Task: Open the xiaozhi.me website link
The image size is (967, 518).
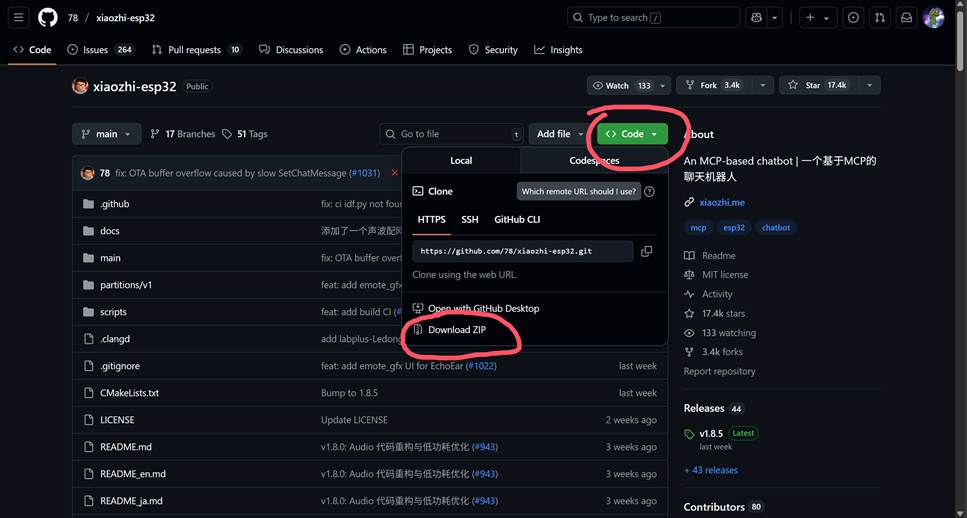Action: 721,202
